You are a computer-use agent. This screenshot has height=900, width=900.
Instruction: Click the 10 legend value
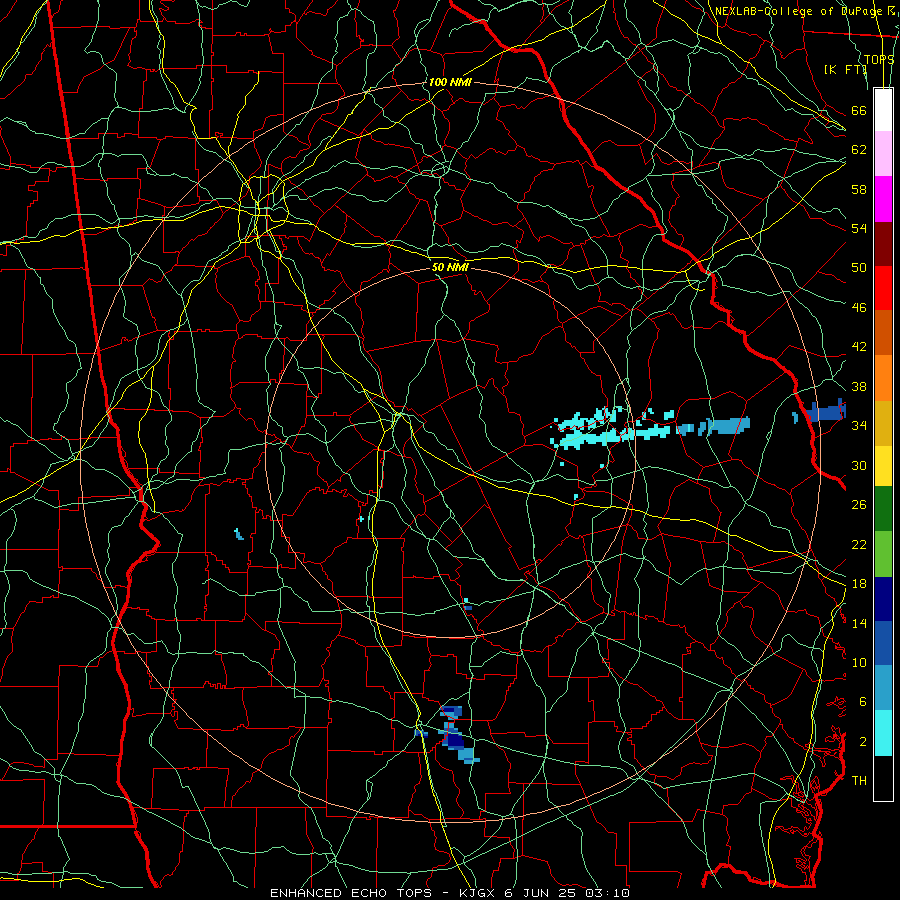[859, 662]
